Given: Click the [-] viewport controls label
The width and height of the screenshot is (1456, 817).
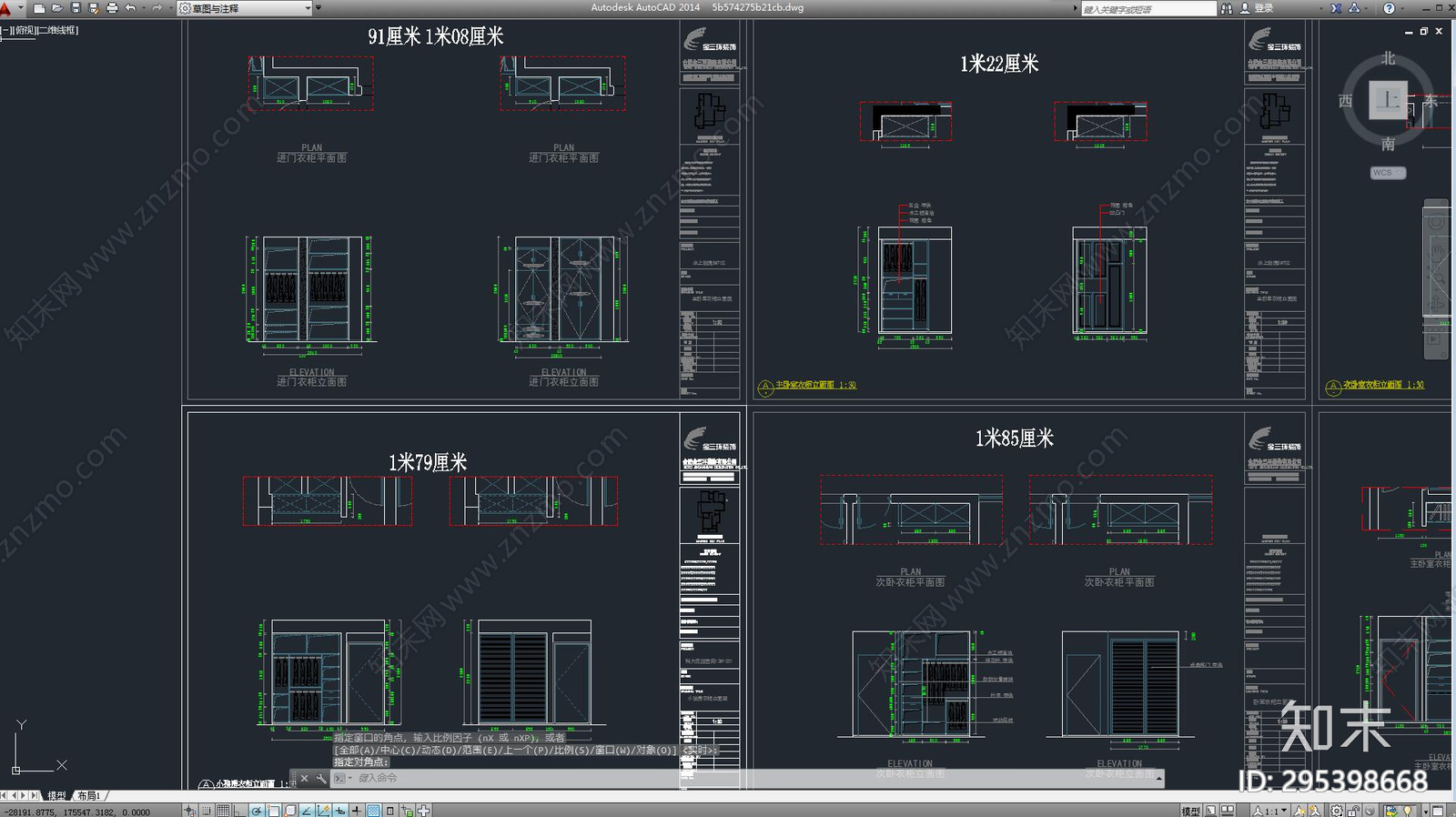Looking at the screenshot, I should [5, 30].
